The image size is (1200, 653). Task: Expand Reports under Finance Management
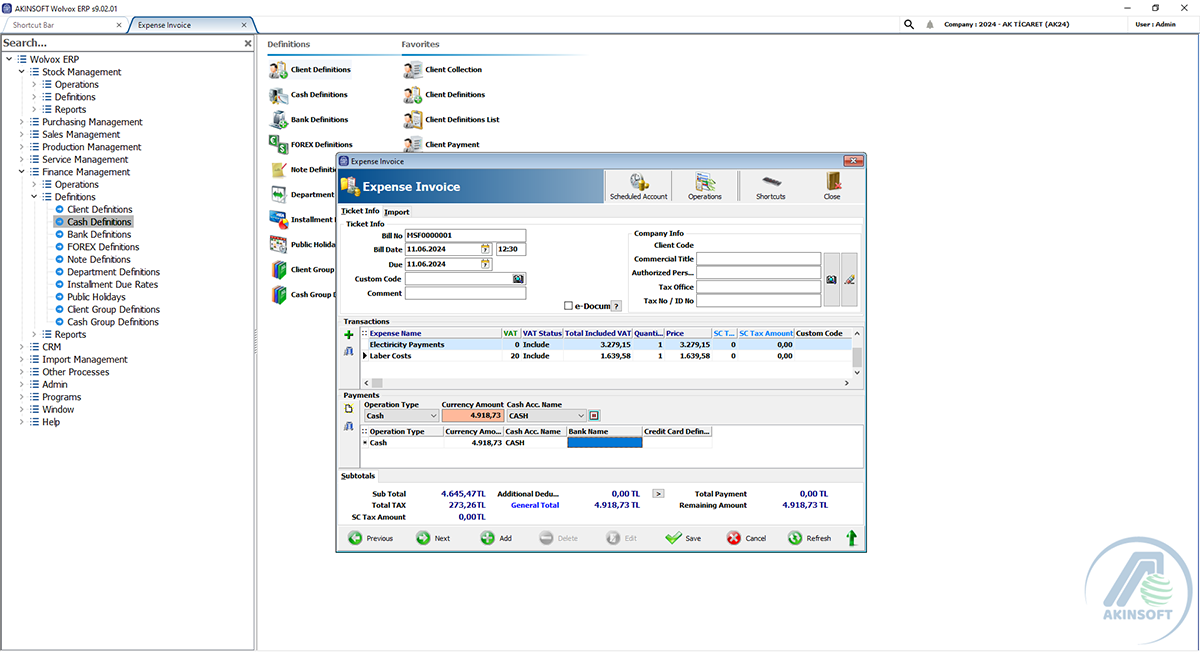(34, 335)
